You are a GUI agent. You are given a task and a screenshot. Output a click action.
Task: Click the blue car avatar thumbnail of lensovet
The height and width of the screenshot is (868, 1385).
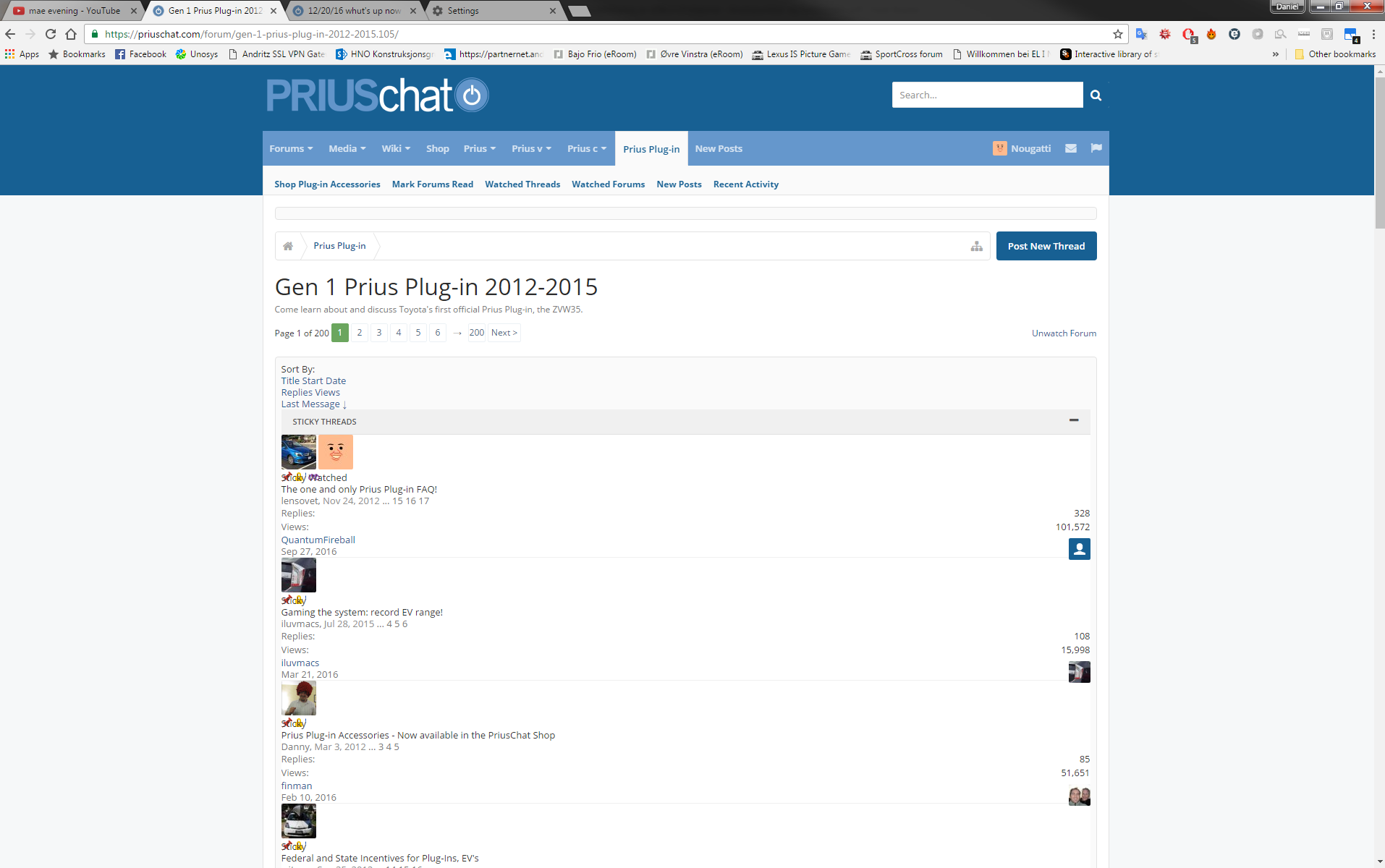299,452
